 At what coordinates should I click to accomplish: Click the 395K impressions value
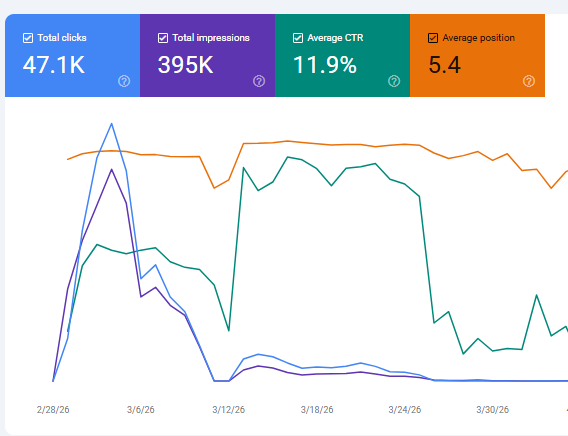click(x=185, y=65)
